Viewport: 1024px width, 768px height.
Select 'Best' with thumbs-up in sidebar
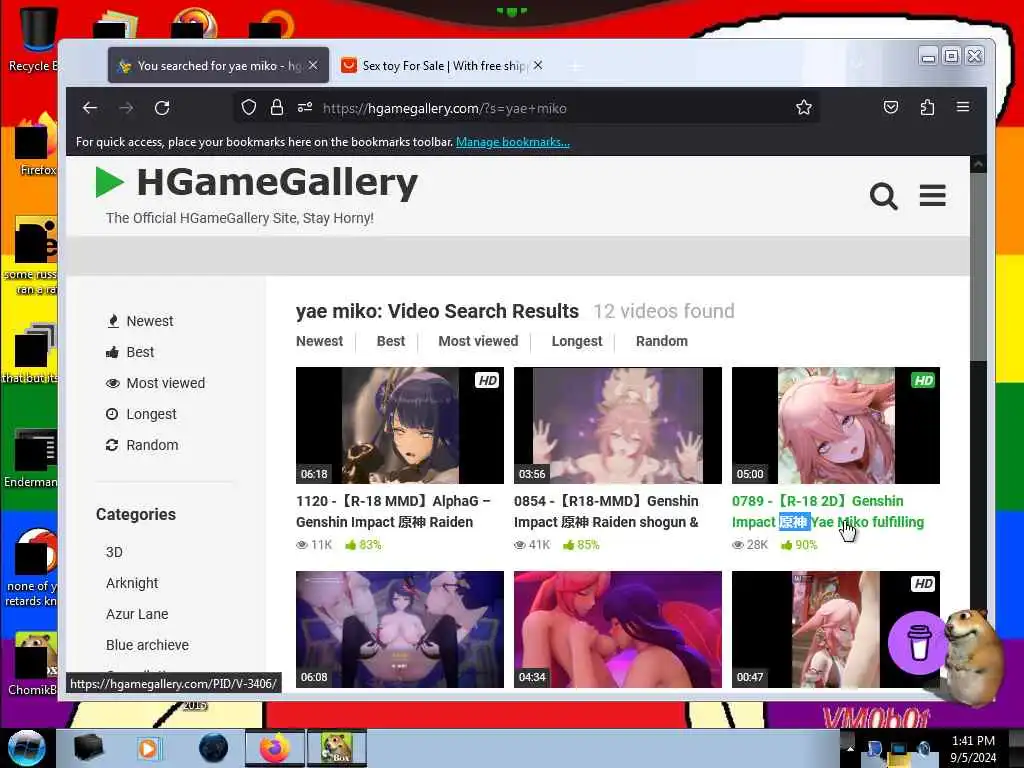131,352
